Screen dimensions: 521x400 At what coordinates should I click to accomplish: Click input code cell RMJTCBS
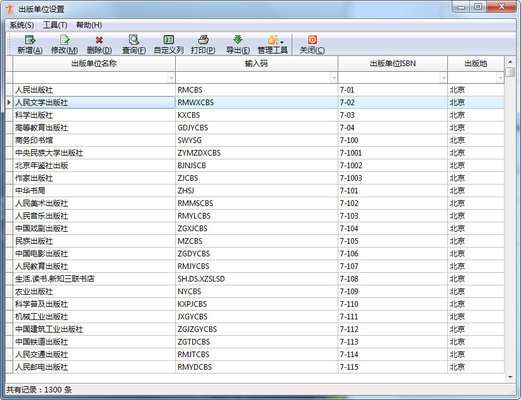coord(256,355)
